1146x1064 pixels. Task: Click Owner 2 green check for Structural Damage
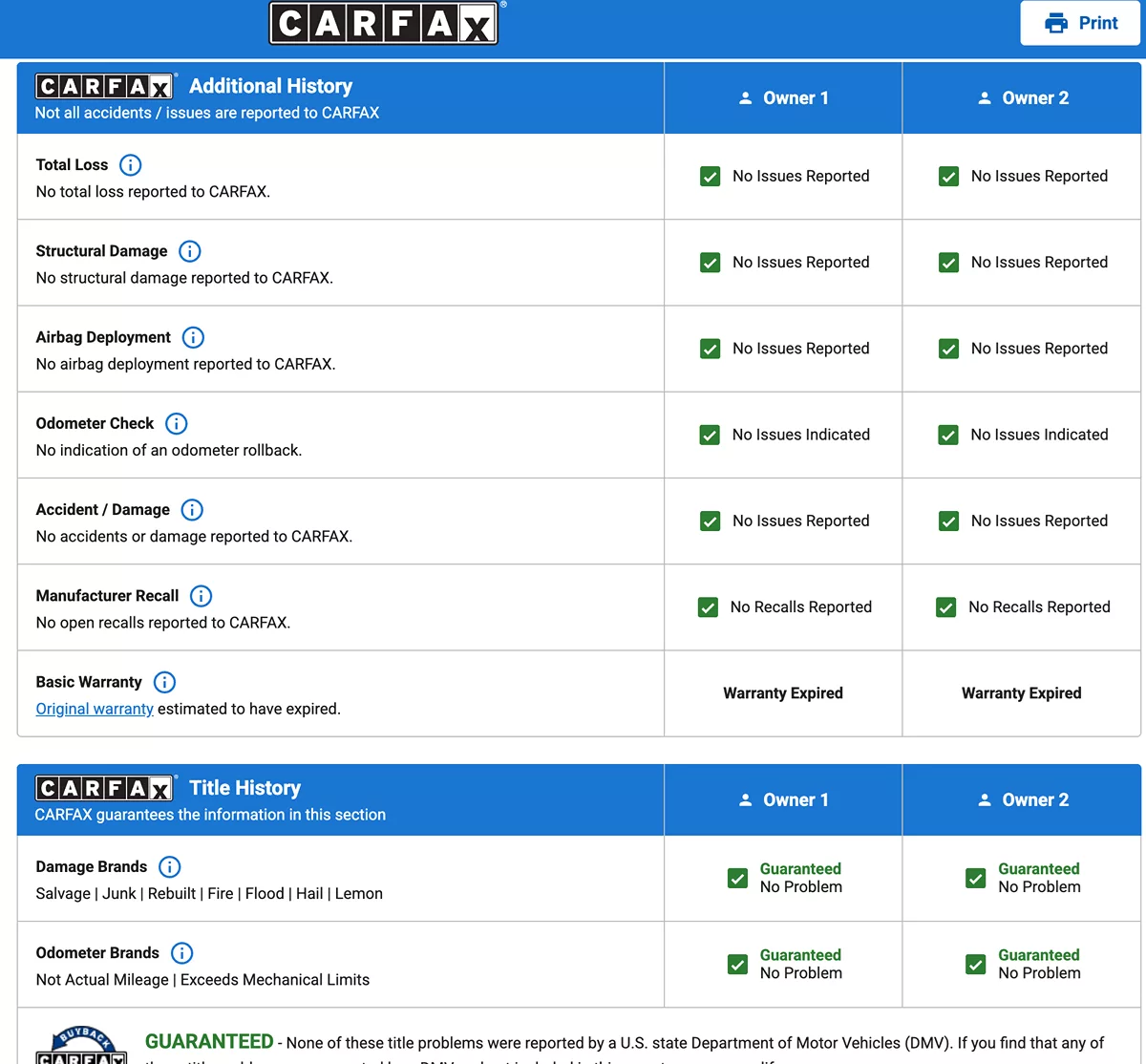pos(948,263)
